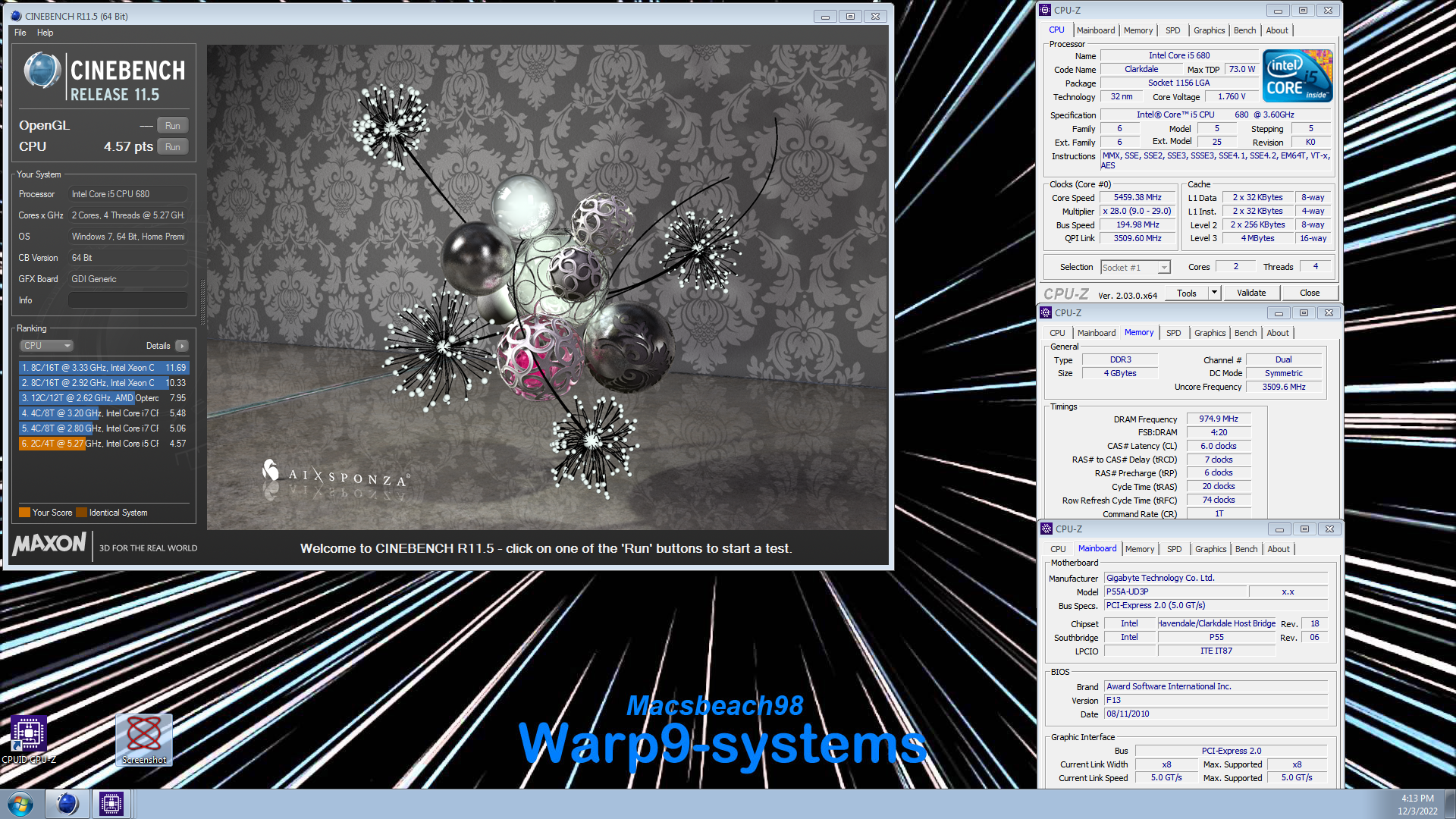Click the Close button in CPU-Z

1309,293
